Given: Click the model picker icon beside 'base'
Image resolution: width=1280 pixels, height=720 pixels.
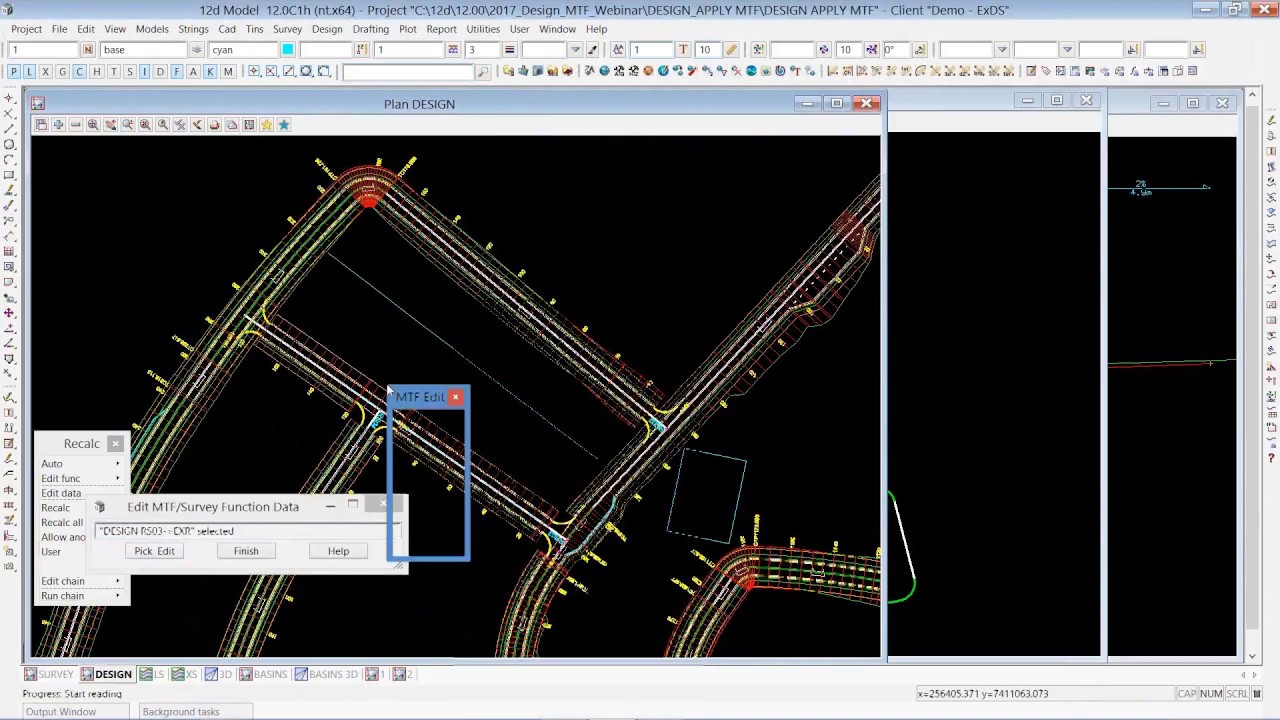Looking at the screenshot, I should pos(197,49).
